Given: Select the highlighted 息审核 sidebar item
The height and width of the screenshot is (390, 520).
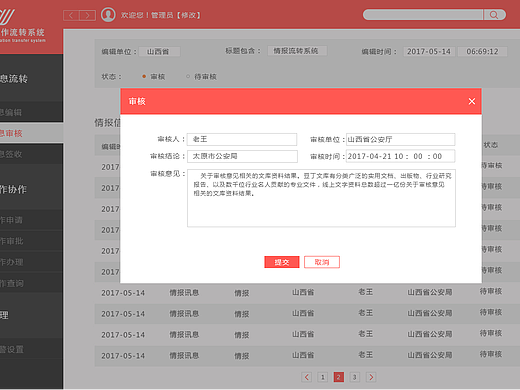Looking at the screenshot, I should [31, 133].
